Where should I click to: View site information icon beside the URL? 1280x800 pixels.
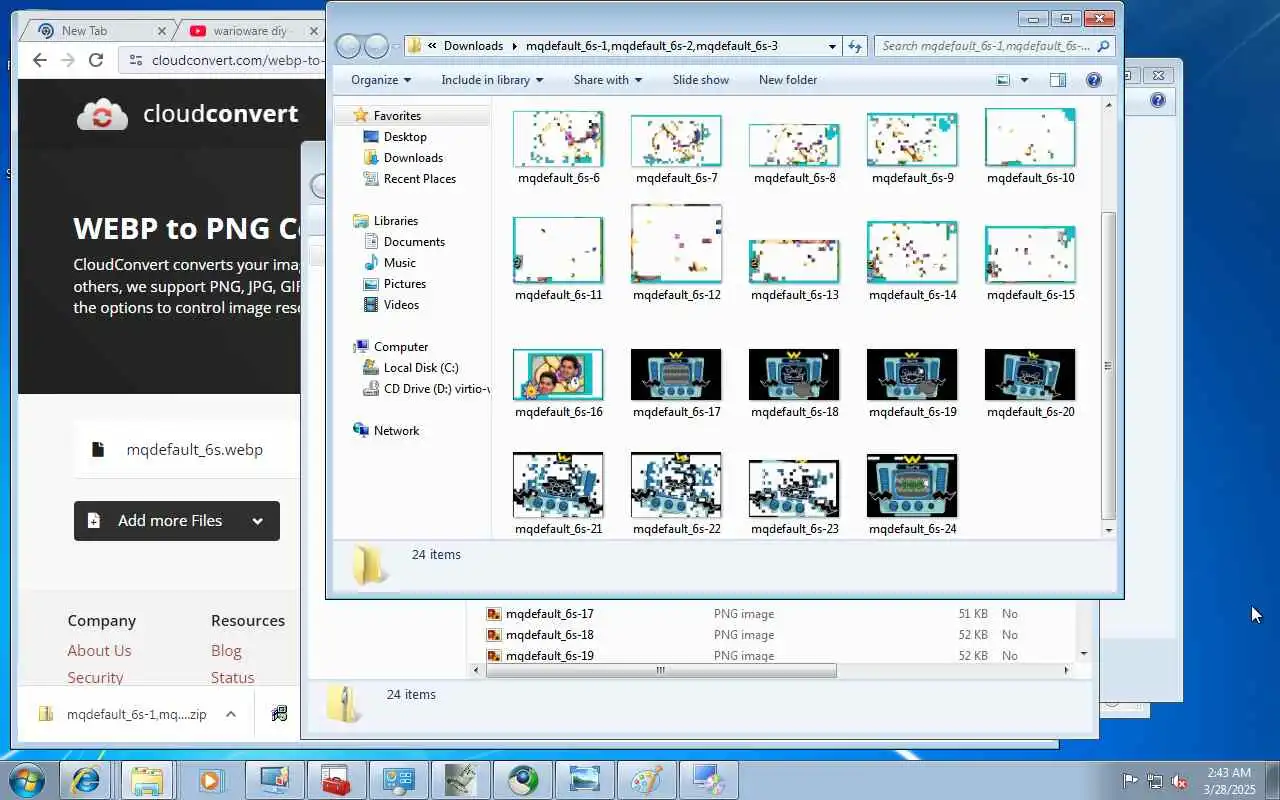pyautogui.click(x=136, y=60)
